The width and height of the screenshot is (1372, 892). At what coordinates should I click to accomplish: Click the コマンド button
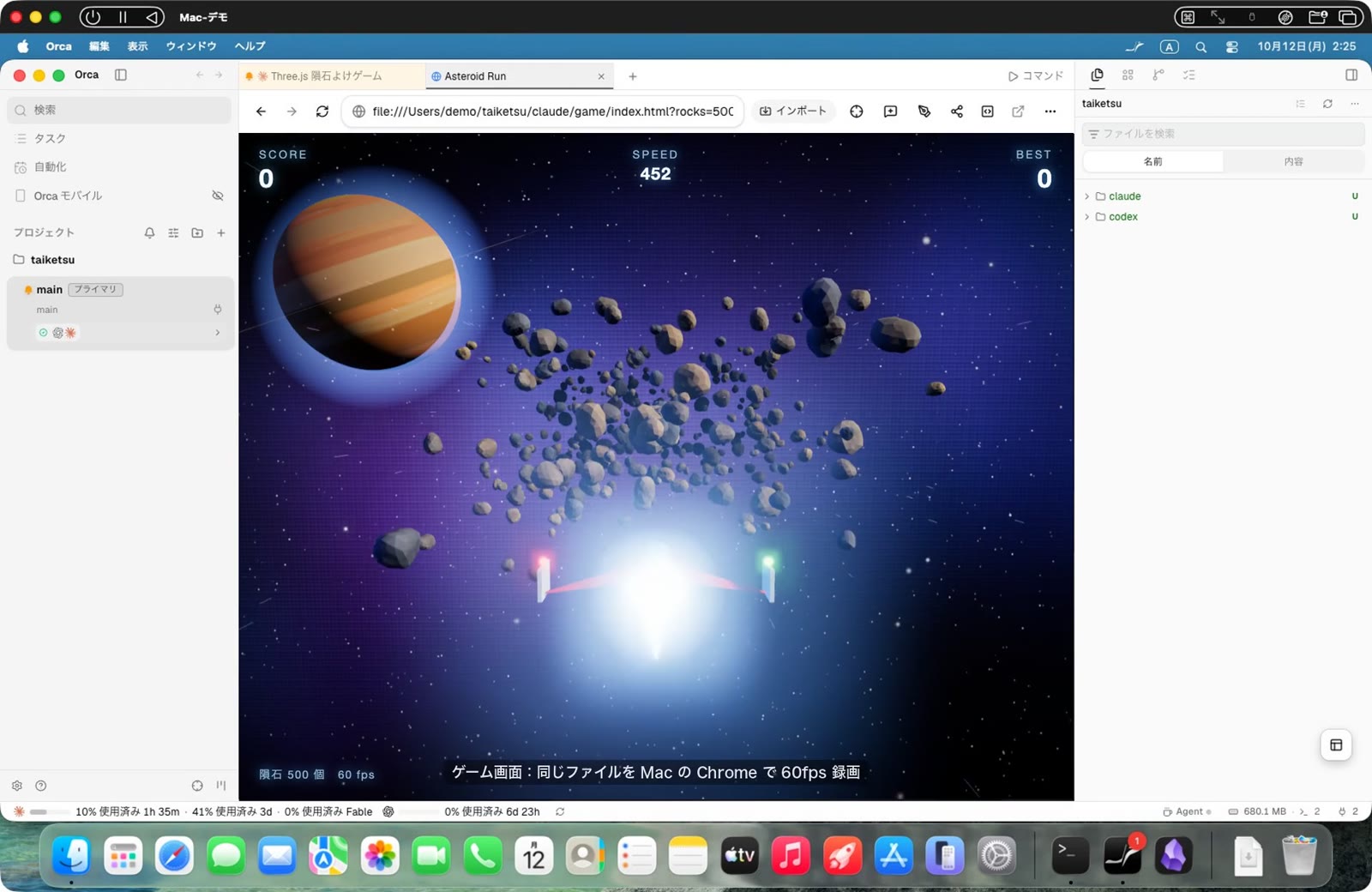tap(1036, 76)
